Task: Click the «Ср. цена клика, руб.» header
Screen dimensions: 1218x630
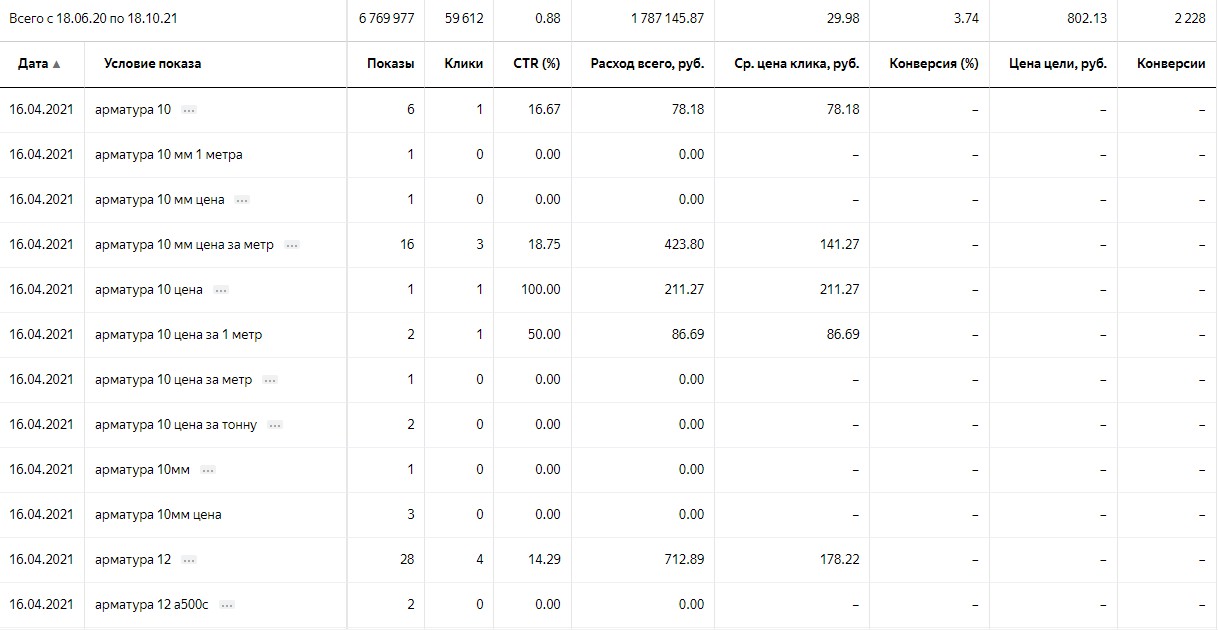Action: (789, 64)
